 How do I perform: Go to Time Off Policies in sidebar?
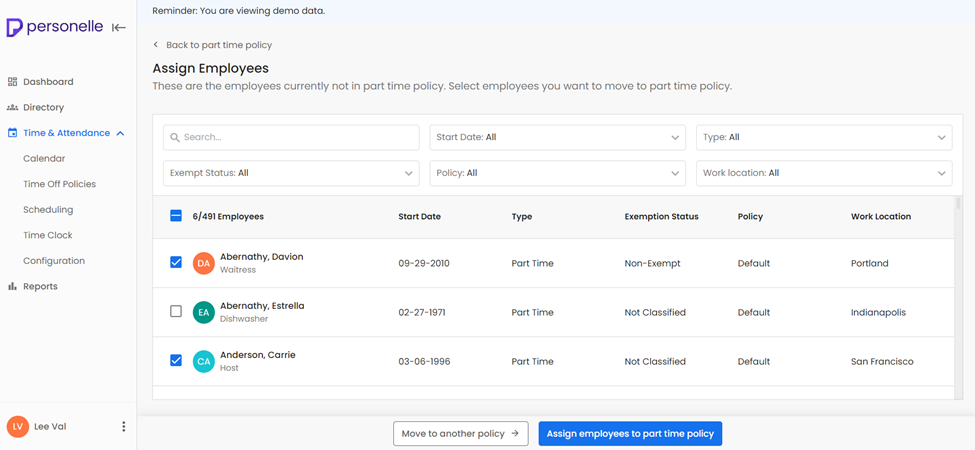tap(59, 184)
